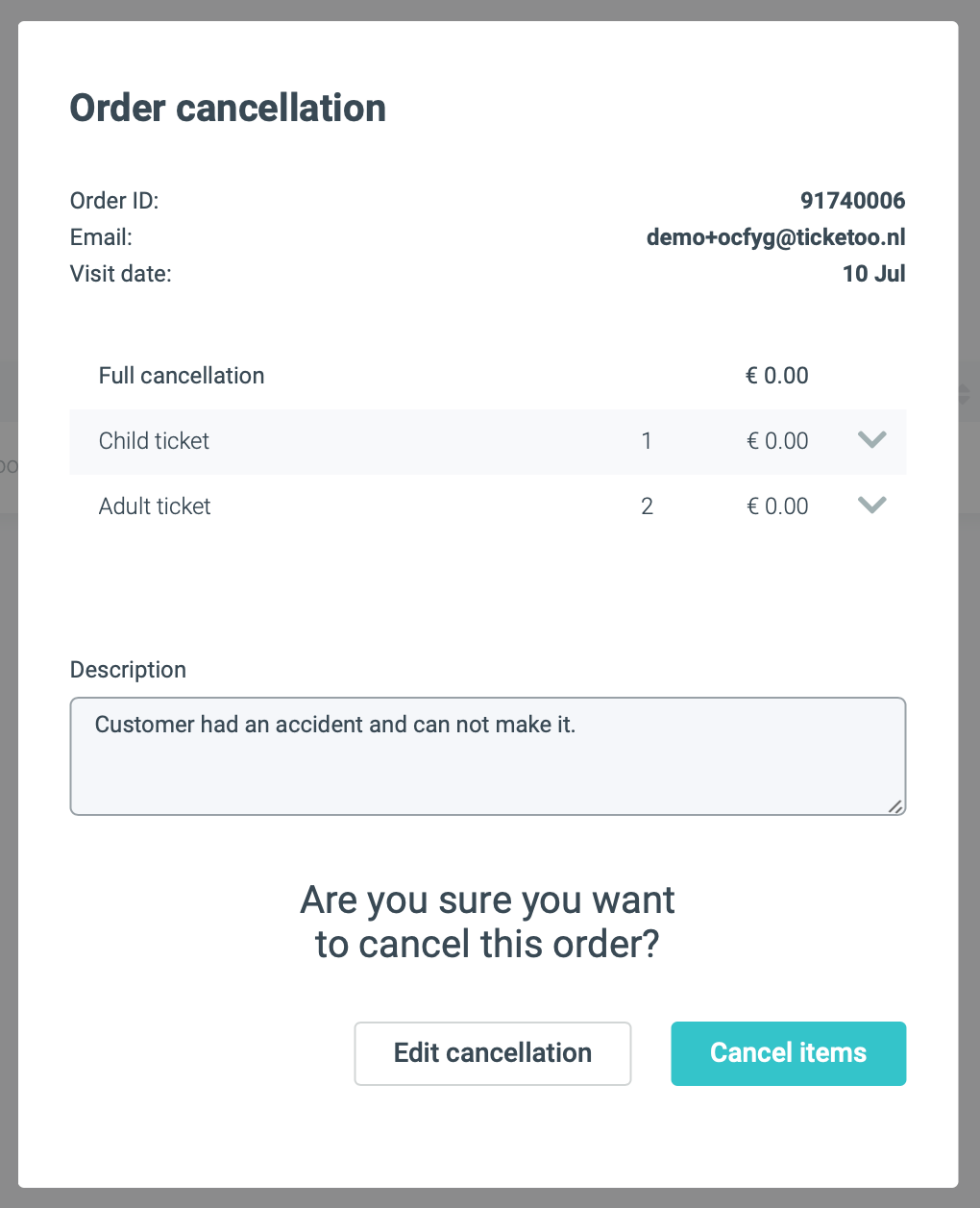Click the Description field label

(128, 670)
